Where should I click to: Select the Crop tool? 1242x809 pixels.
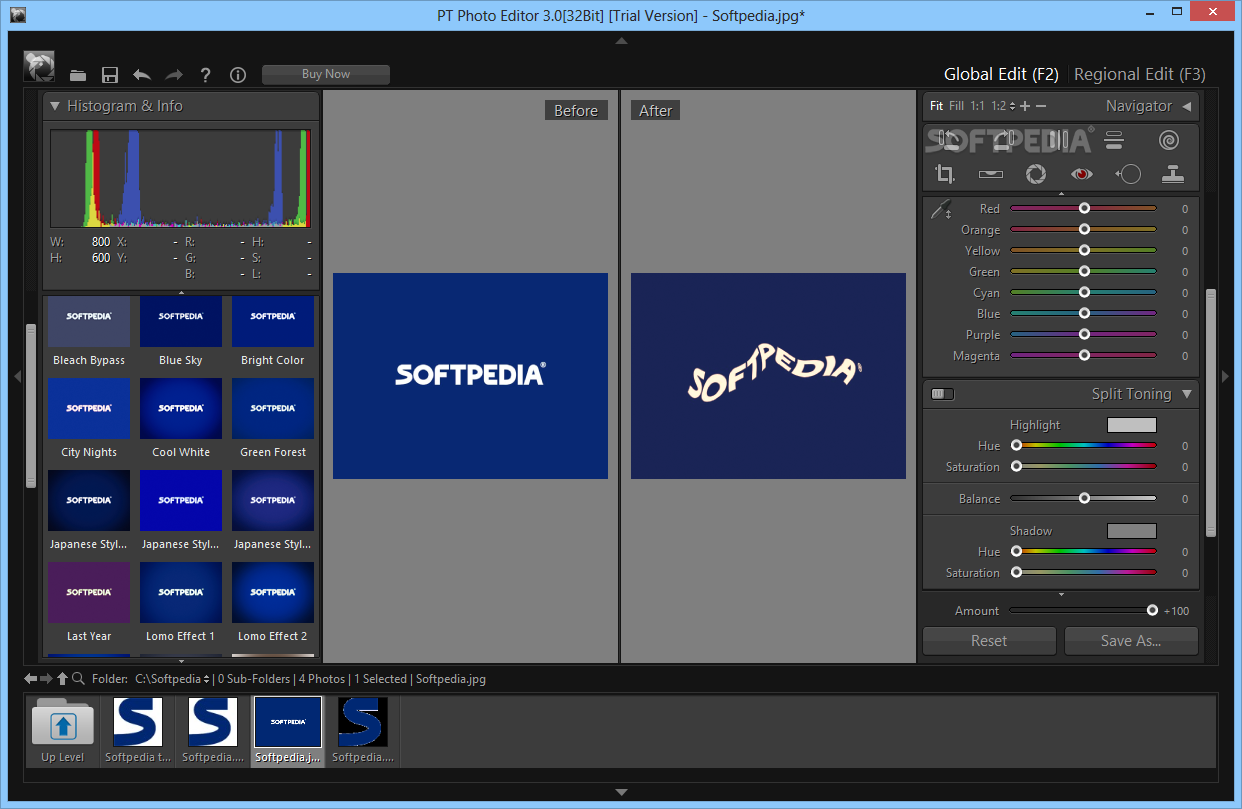pos(945,174)
